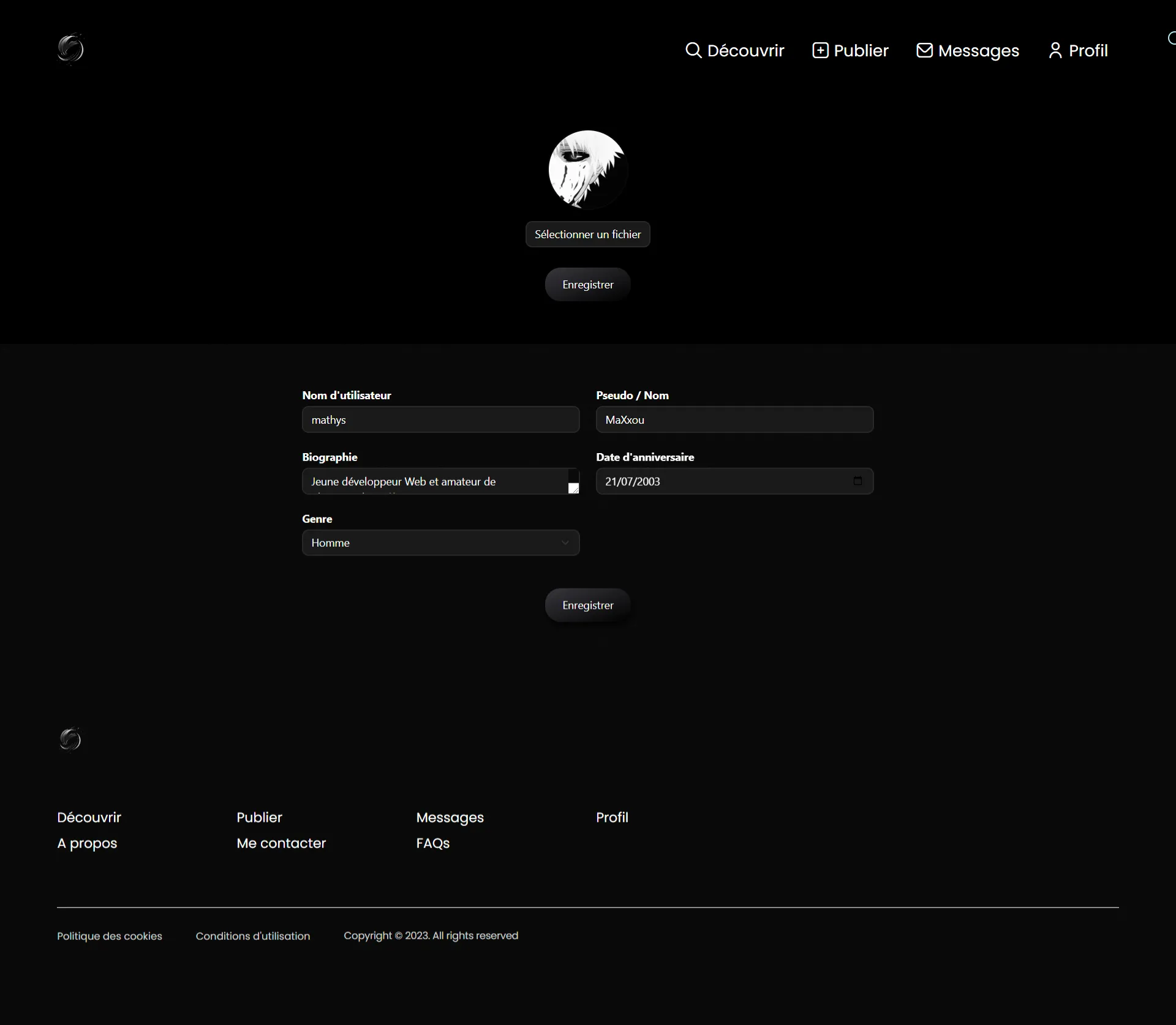
Task: Click the biography textarea resize handle
Action: click(573, 488)
